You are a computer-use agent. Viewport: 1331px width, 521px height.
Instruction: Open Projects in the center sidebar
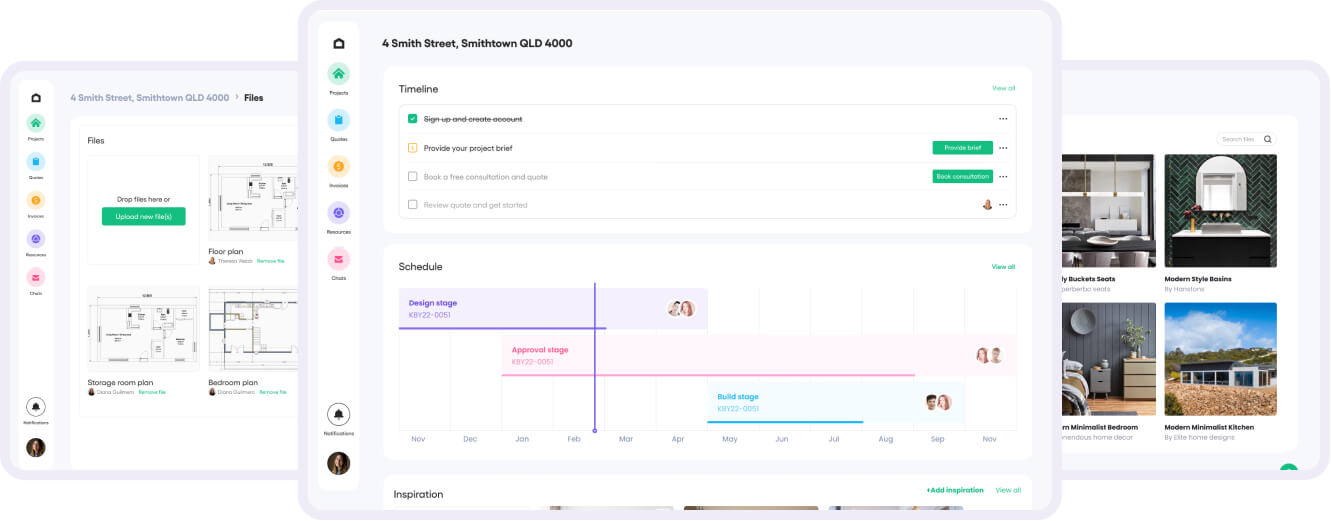pyautogui.click(x=339, y=74)
